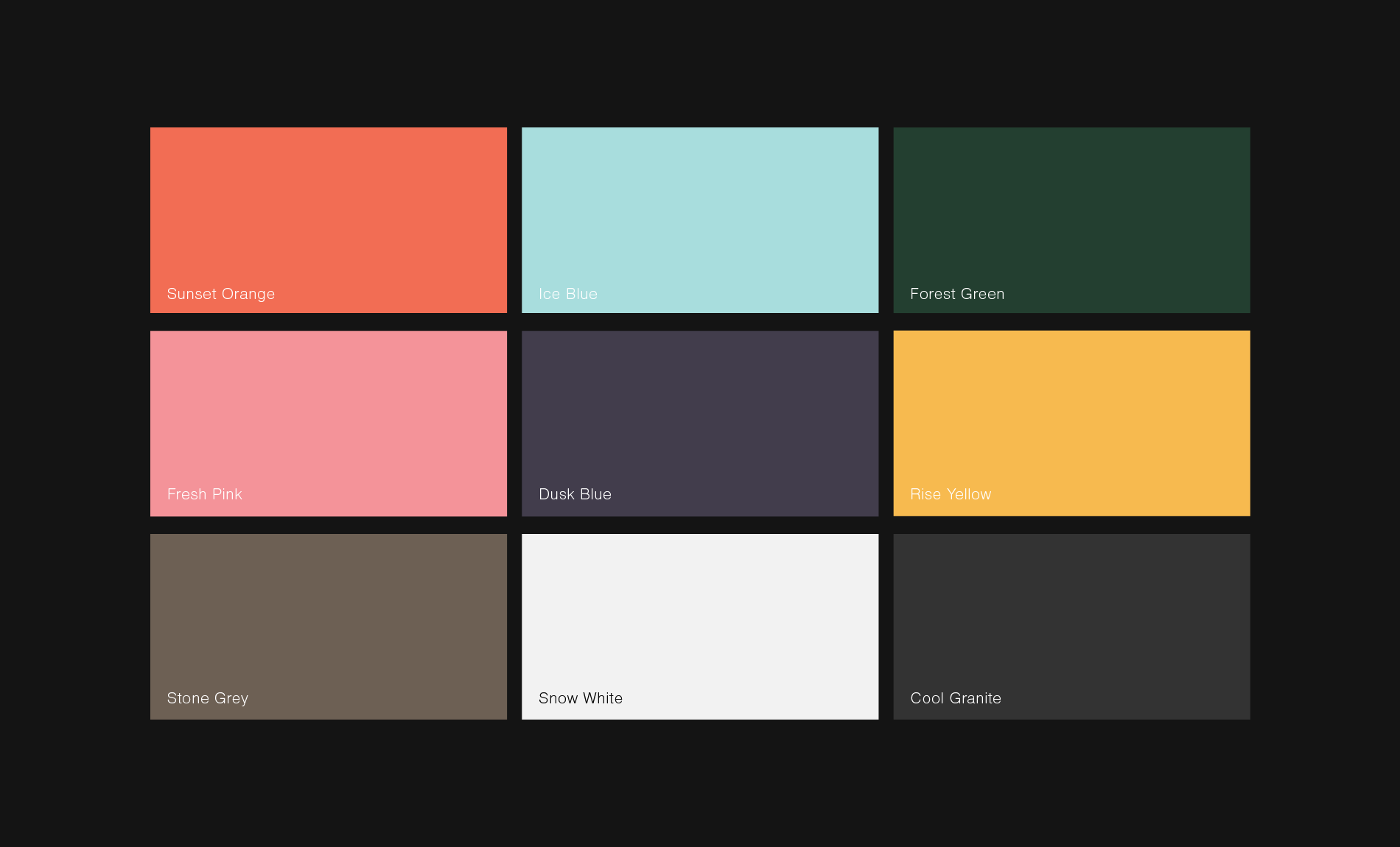Click the "Stone Grey" label text

point(208,698)
